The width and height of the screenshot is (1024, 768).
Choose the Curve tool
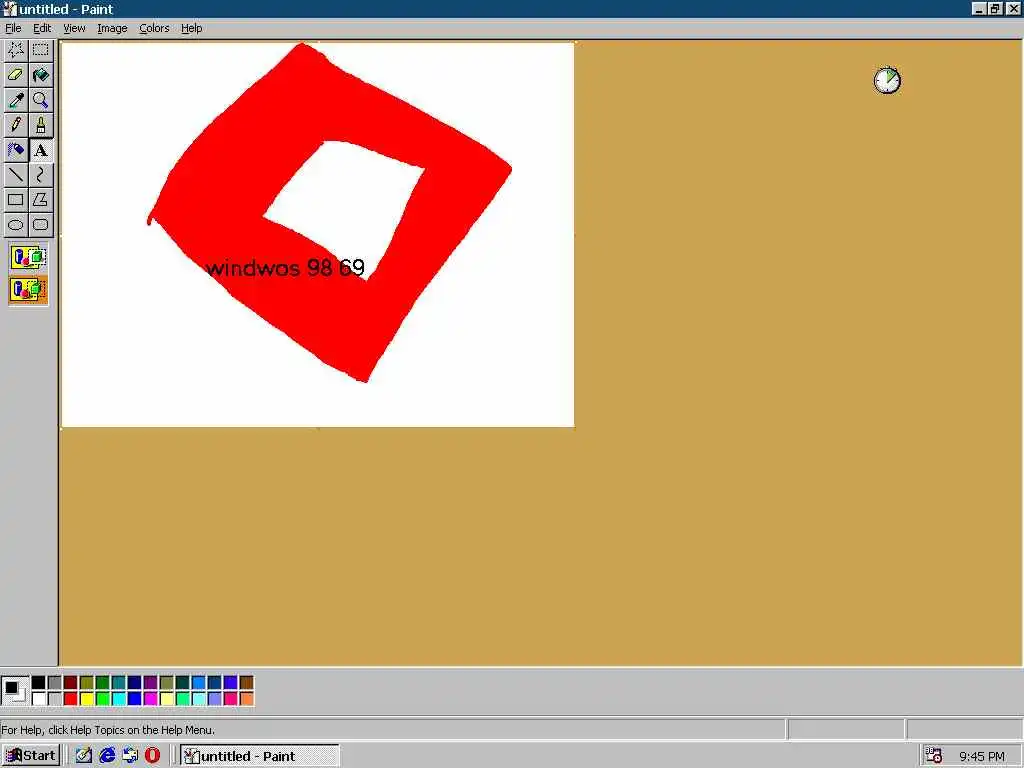tap(40, 175)
